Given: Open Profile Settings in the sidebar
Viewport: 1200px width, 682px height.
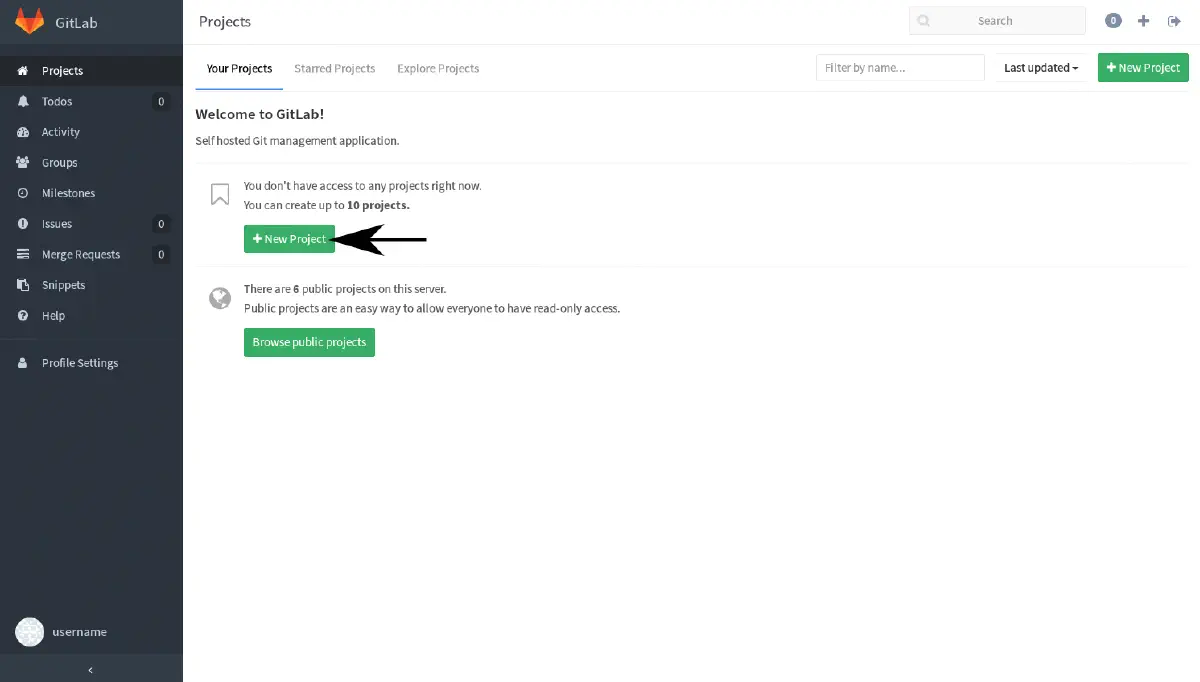Looking at the screenshot, I should point(91,363).
